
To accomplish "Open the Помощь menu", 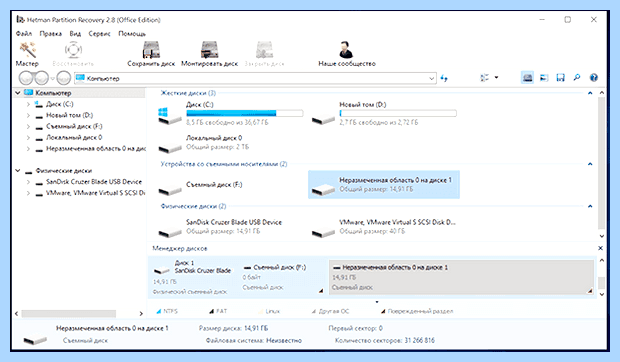I will 132,34.
